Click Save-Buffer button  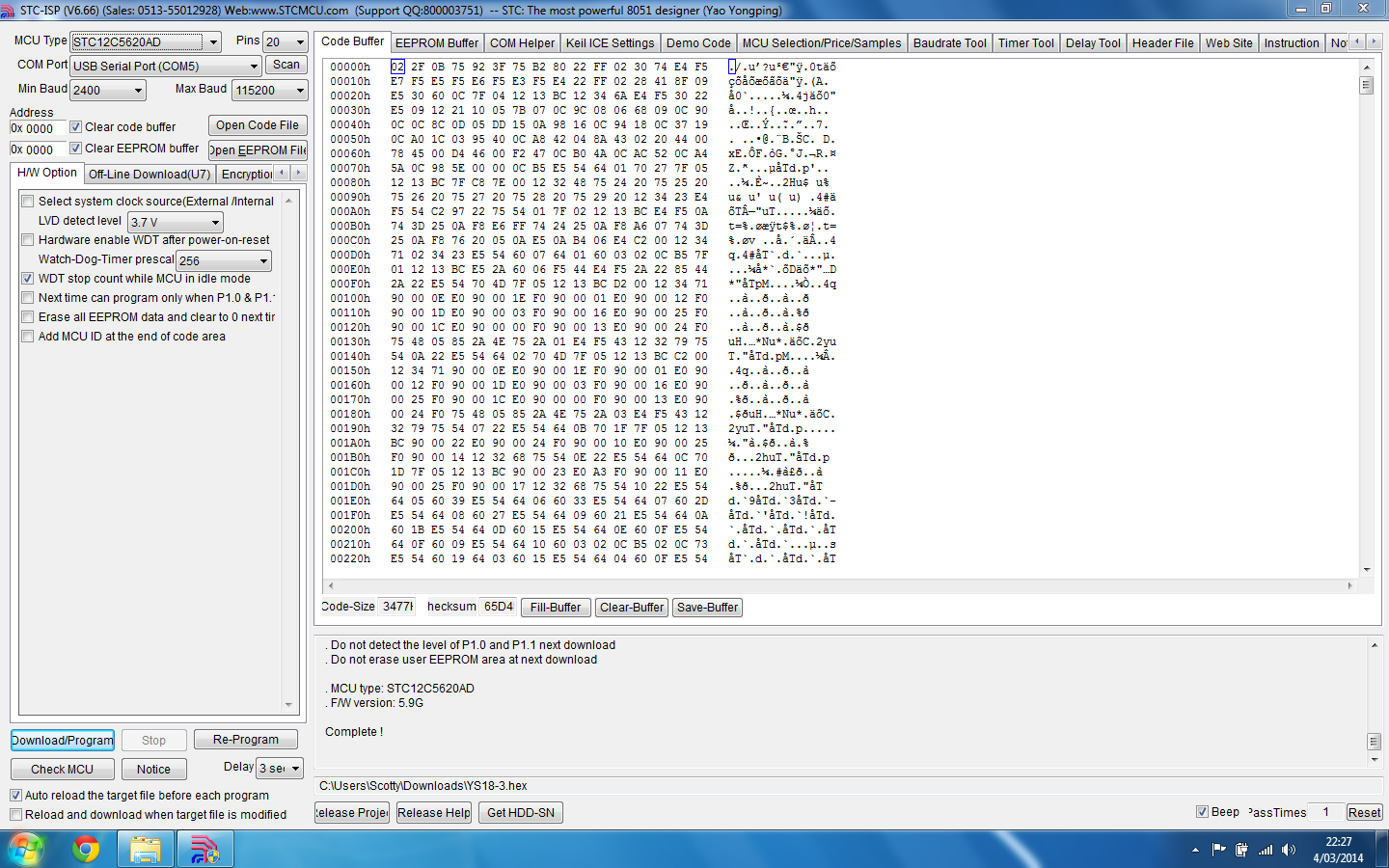708,607
